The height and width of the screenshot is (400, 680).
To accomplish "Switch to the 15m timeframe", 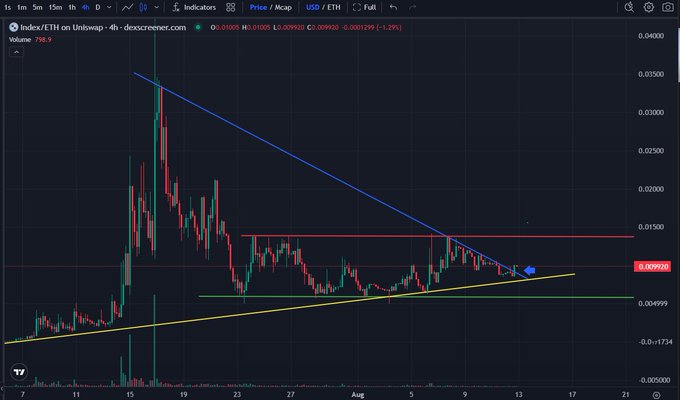I will [55, 7].
